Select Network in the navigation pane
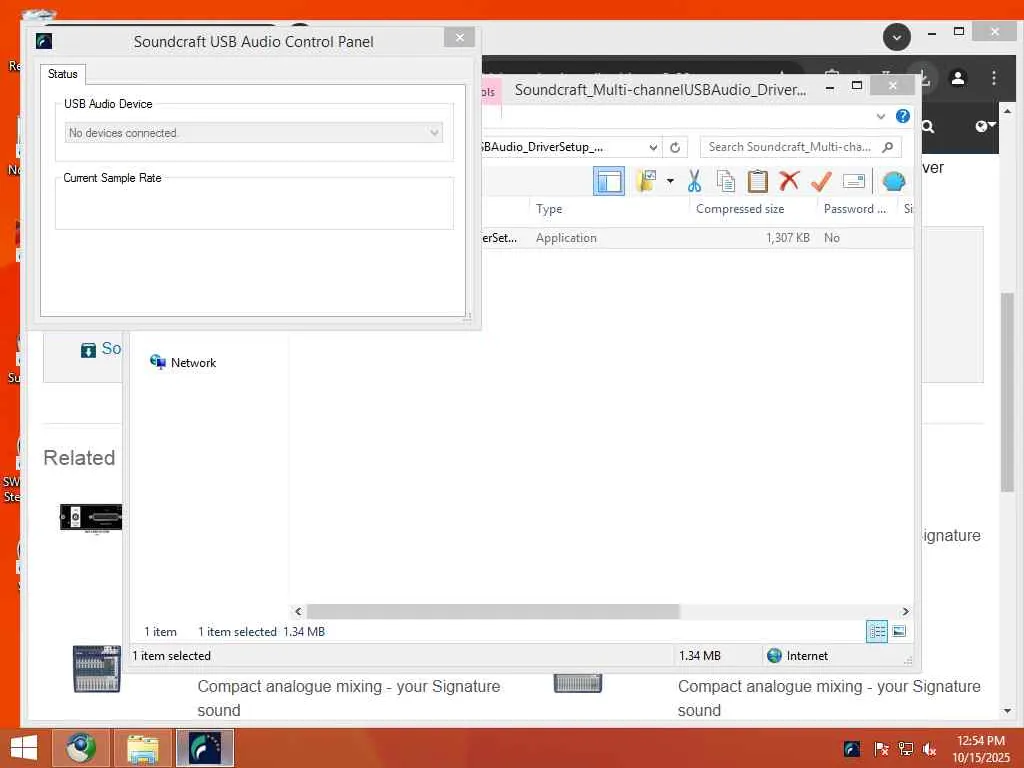 tap(183, 362)
